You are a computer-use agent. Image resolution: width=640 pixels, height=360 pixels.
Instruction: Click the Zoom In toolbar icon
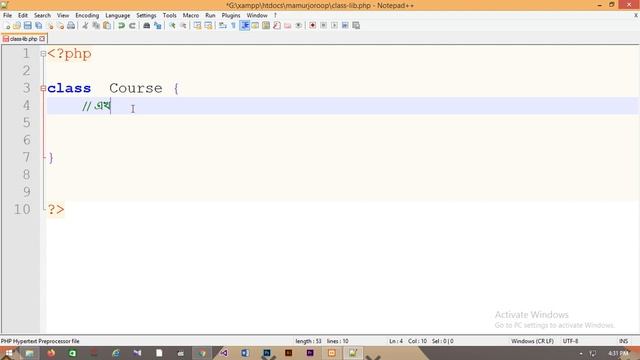[x=172, y=26]
